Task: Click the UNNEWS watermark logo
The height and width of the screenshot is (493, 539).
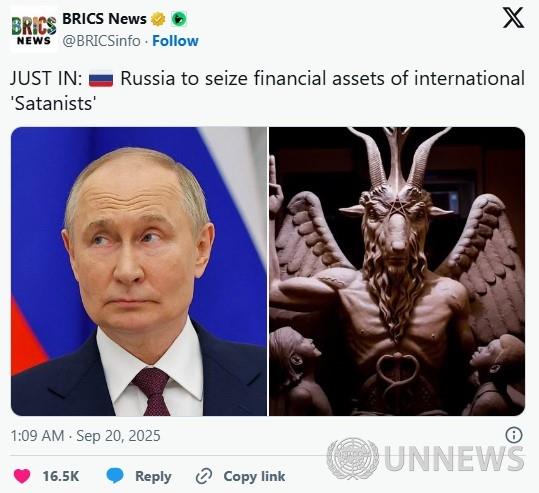Action: [426, 458]
